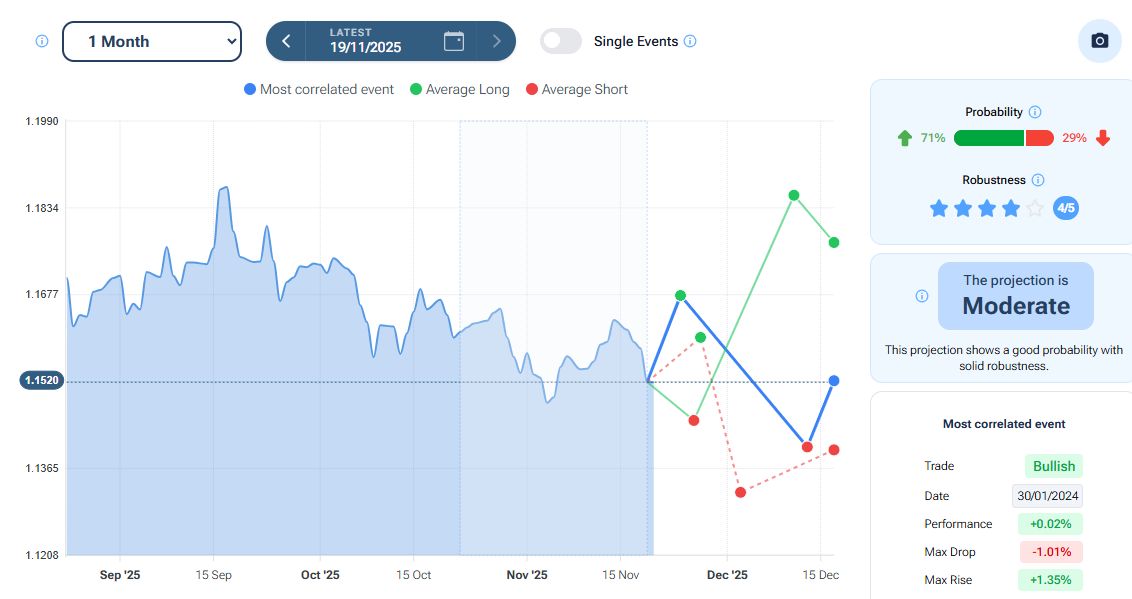The height and width of the screenshot is (599, 1132).
Task: Click info icon next to Single Events
Action: click(x=690, y=41)
